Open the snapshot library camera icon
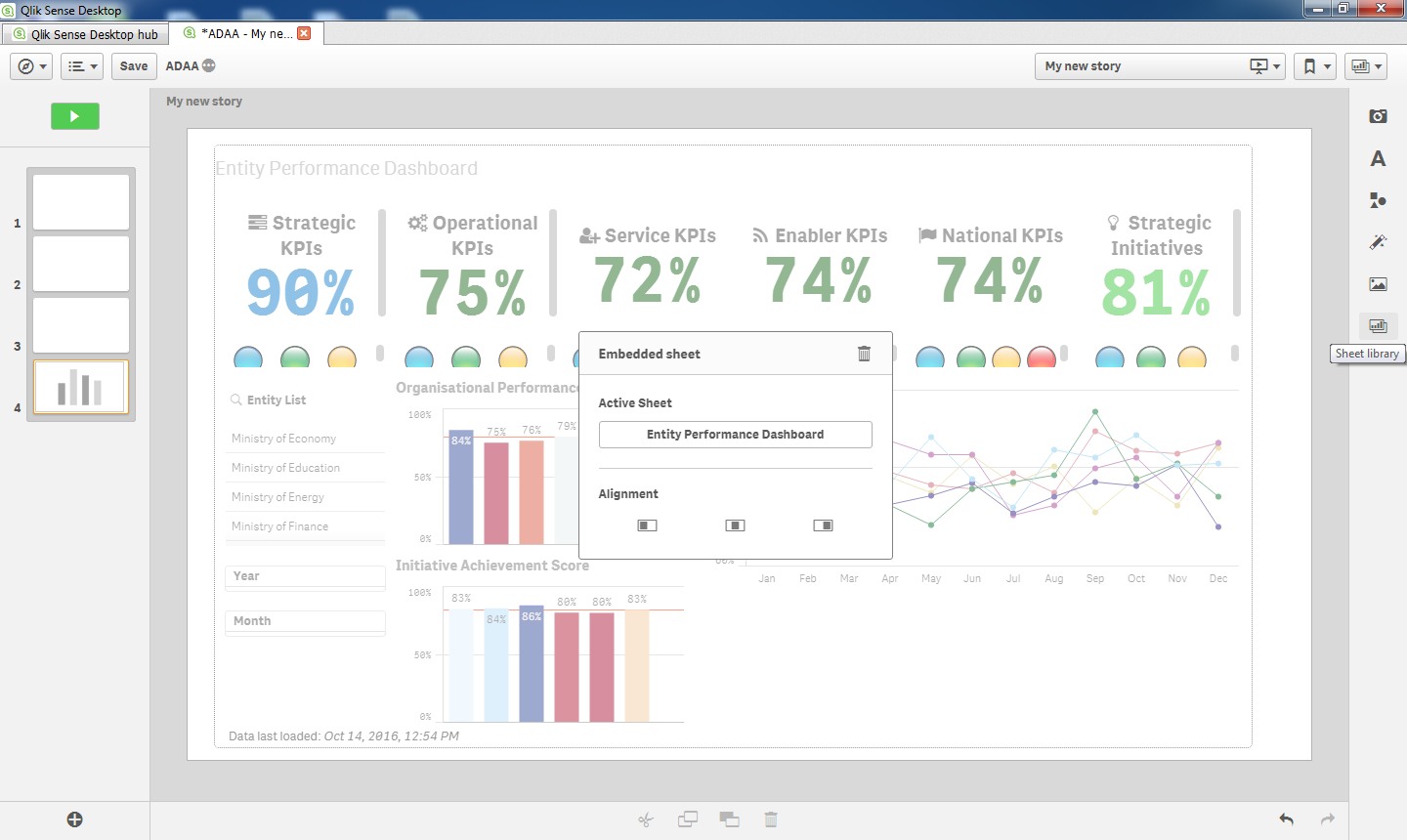 click(x=1378, y=116)
